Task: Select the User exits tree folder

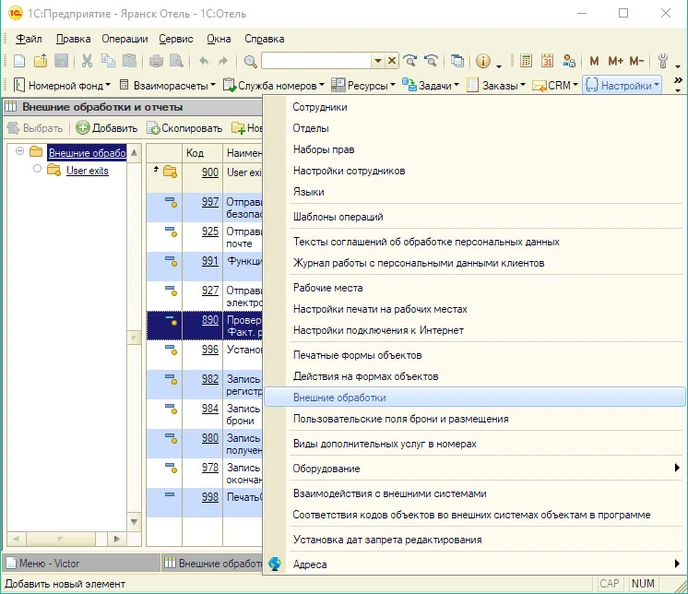Action: pyautogui.click(x=87, y=170)
